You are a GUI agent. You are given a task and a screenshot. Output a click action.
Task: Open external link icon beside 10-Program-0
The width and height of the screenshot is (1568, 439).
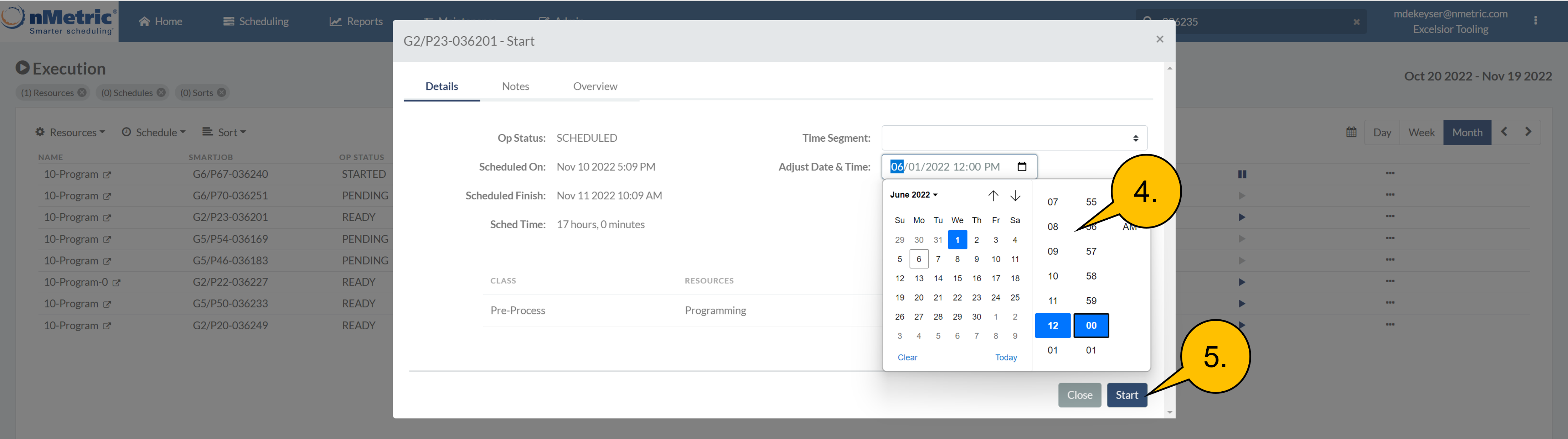click(116, 283)
